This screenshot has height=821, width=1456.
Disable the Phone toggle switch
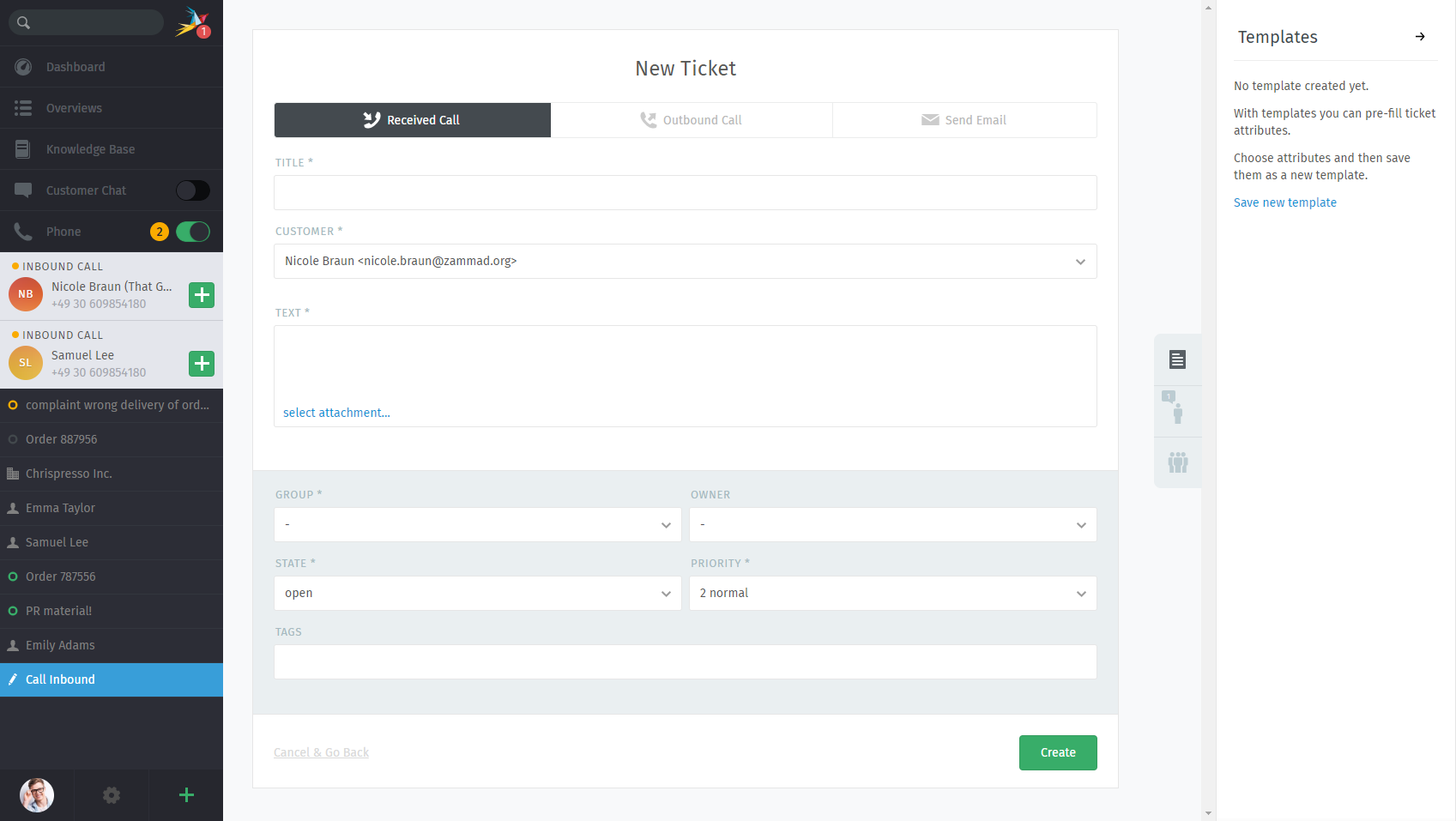point(192,232)
